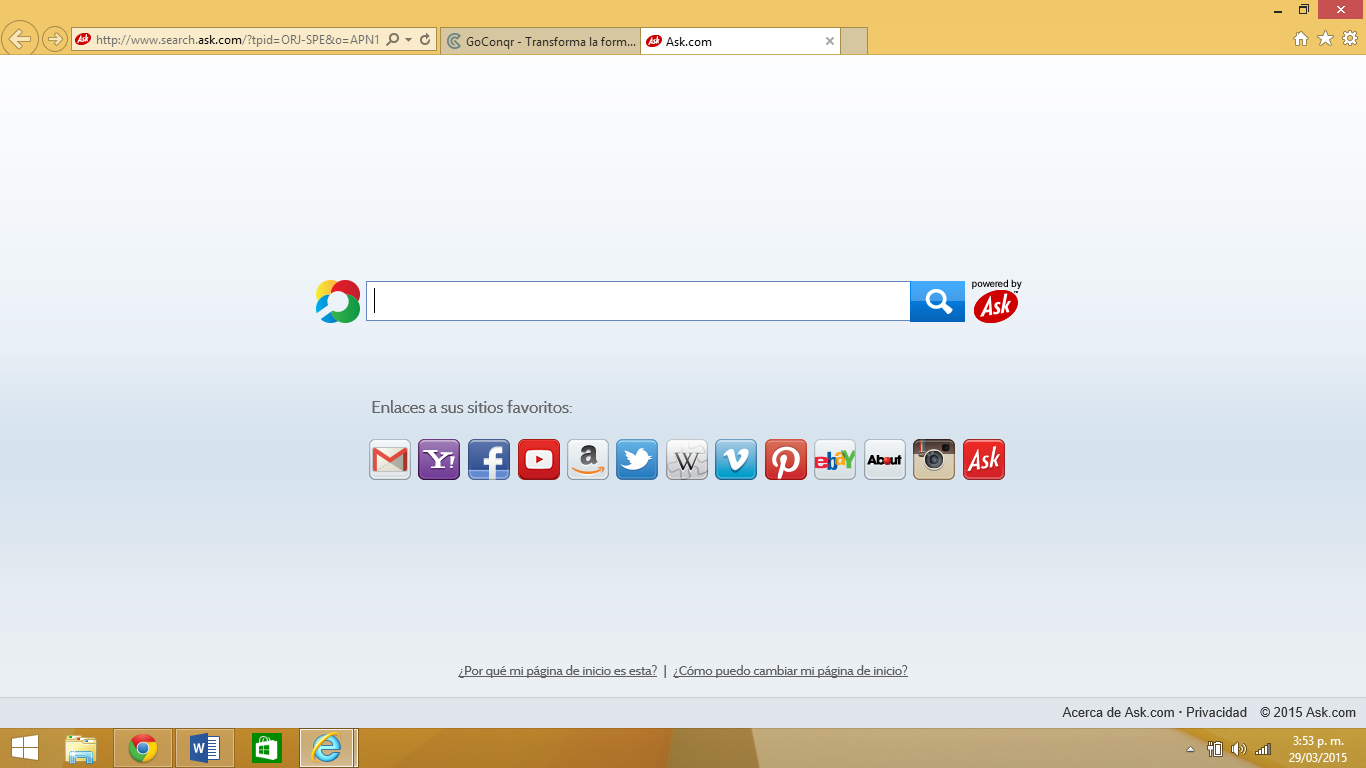Viewport: 1366px width, 768px height.
Task: Open the Instagram shortcut icon
Action: tap(934, 460)
